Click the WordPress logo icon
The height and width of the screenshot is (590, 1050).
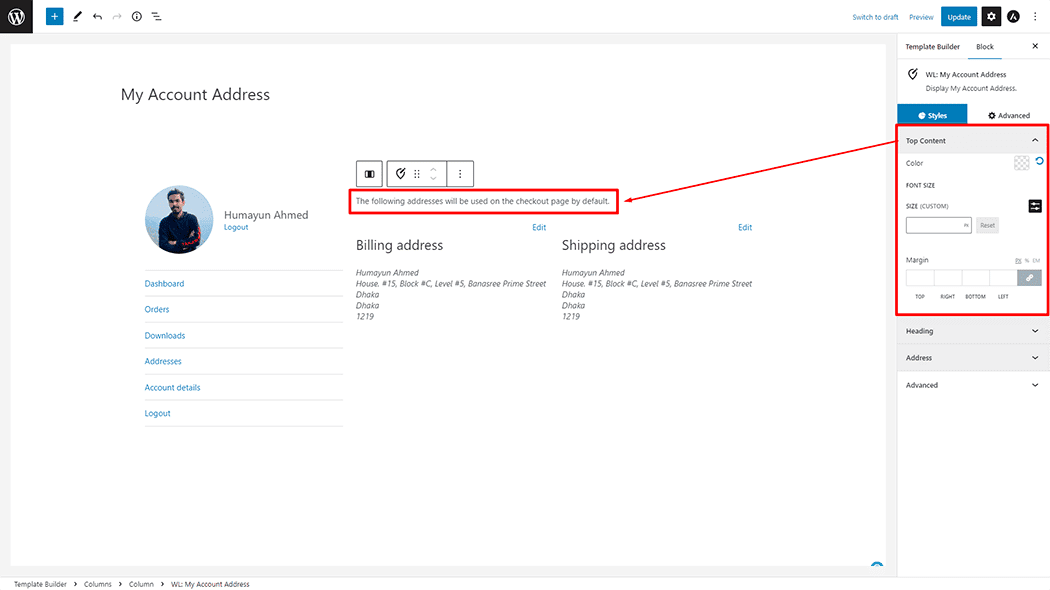coord(16,16)
